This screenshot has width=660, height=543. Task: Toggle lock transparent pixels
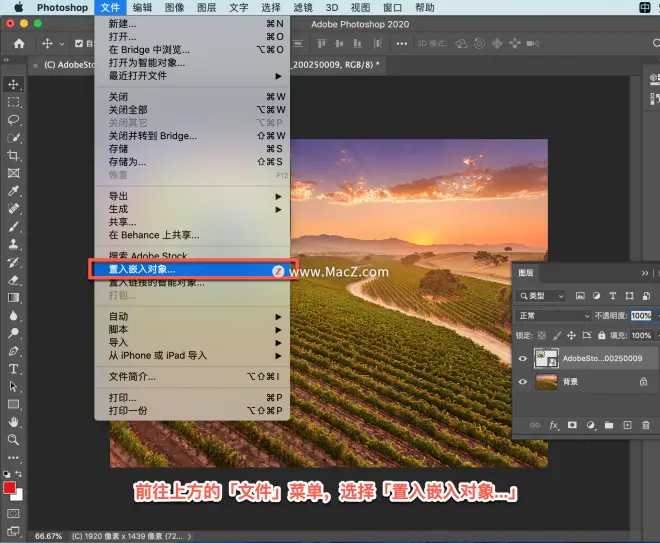(542, 335)
